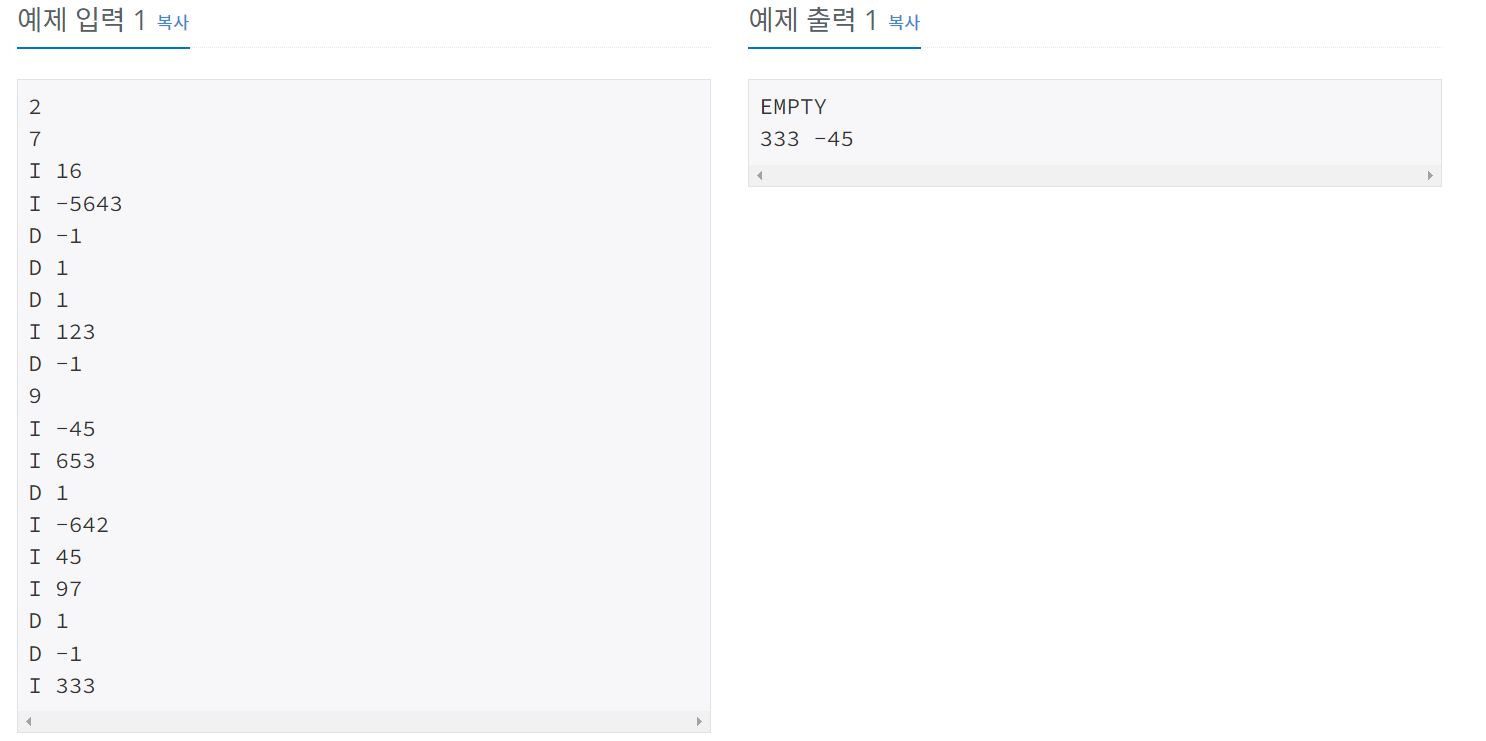Click the EMPTY line in sample output
The width and height of the screenshot is (1486, 741).
point(794,107)
